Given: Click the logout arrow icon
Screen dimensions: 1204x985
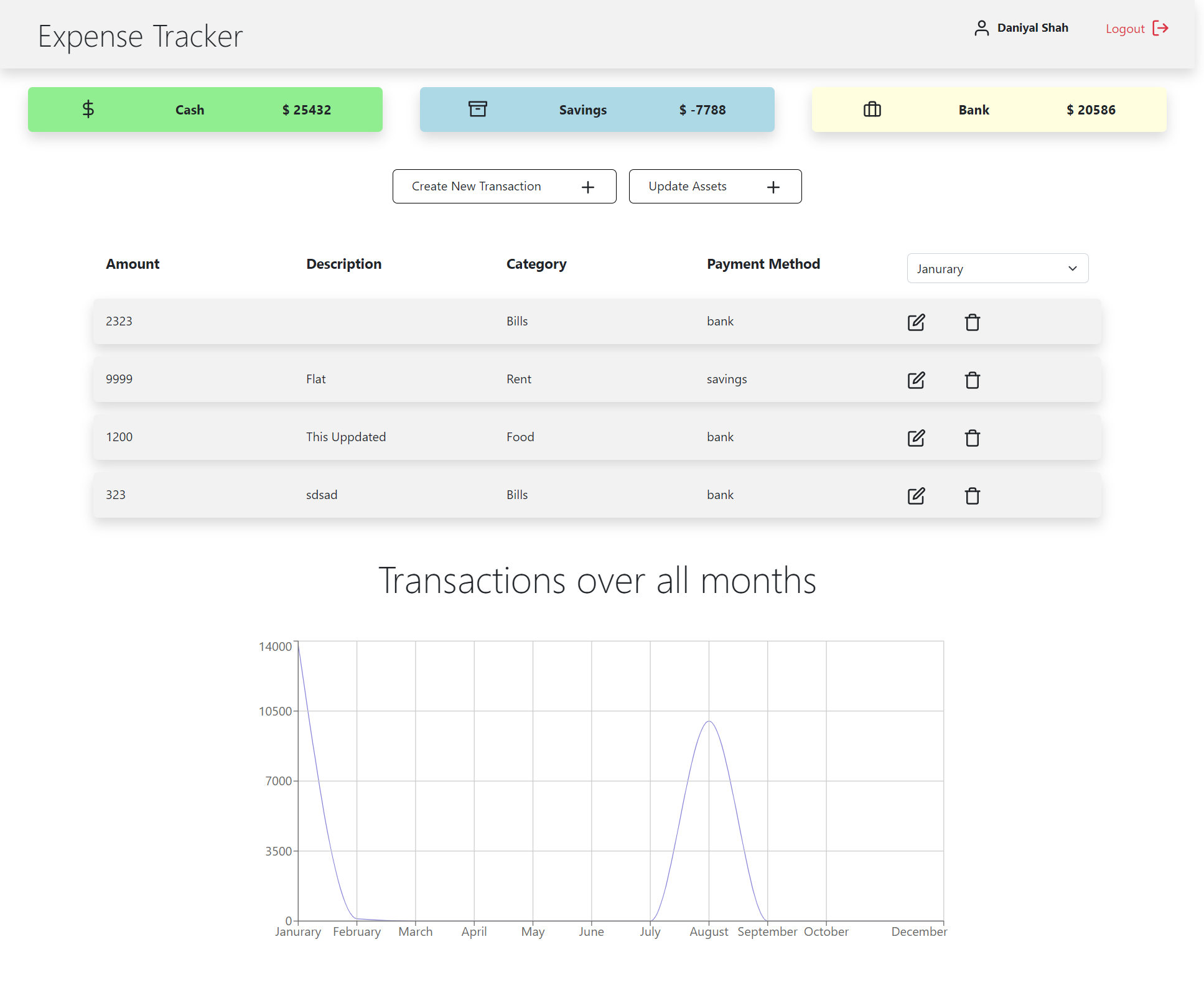Looking at the screenshot, I should click(1160, 28).
